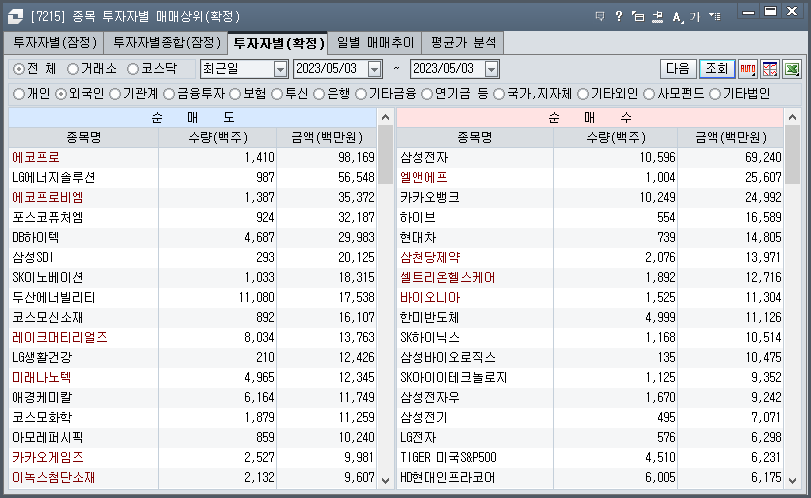Click the app logo icon in title bar
Viewport: 811px width, 498px height.
tap(15, 17)
